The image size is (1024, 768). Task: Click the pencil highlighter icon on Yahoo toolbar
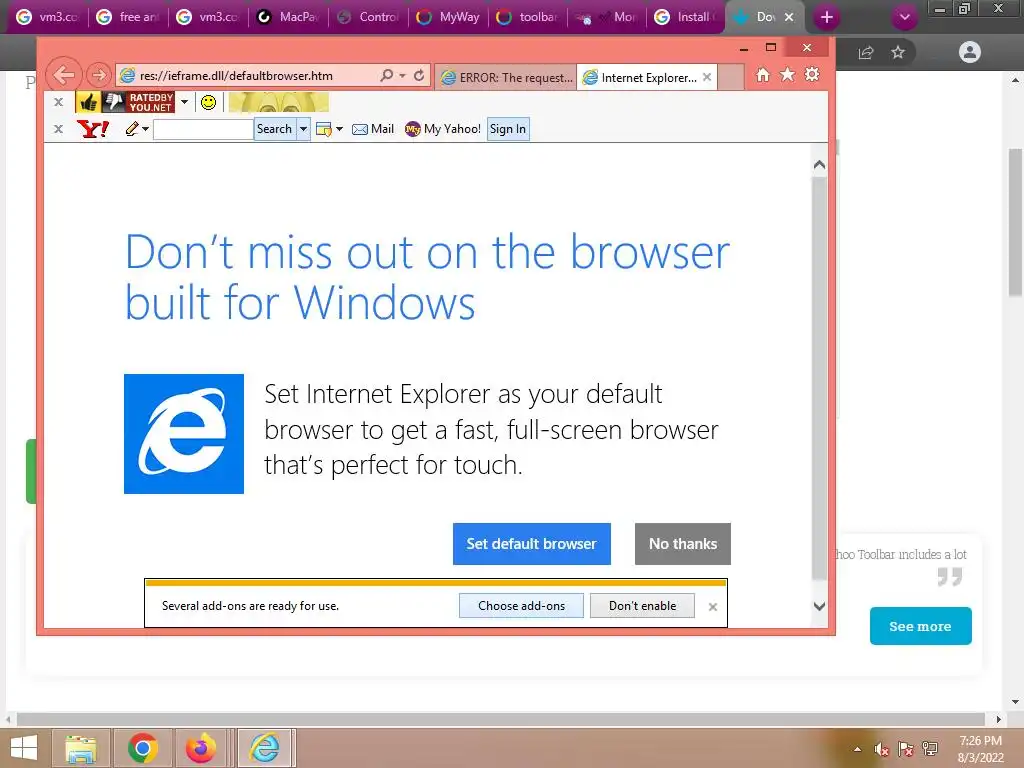(132, 129)
